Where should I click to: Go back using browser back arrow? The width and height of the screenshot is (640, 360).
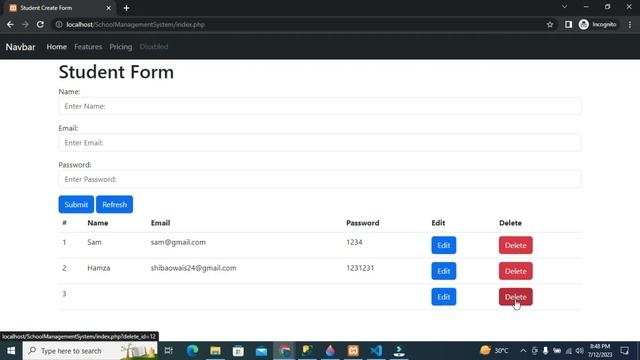point(10,24)
